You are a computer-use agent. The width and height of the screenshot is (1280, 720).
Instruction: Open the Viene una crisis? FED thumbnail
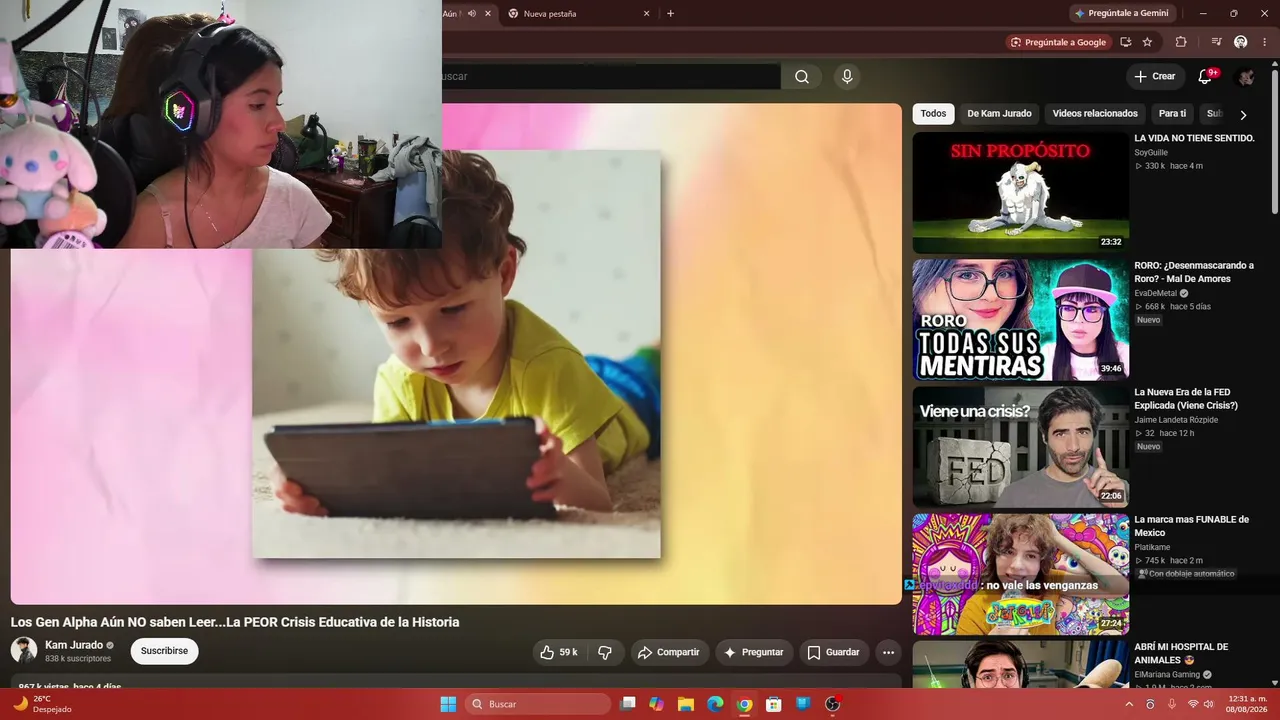point(1021,447)
